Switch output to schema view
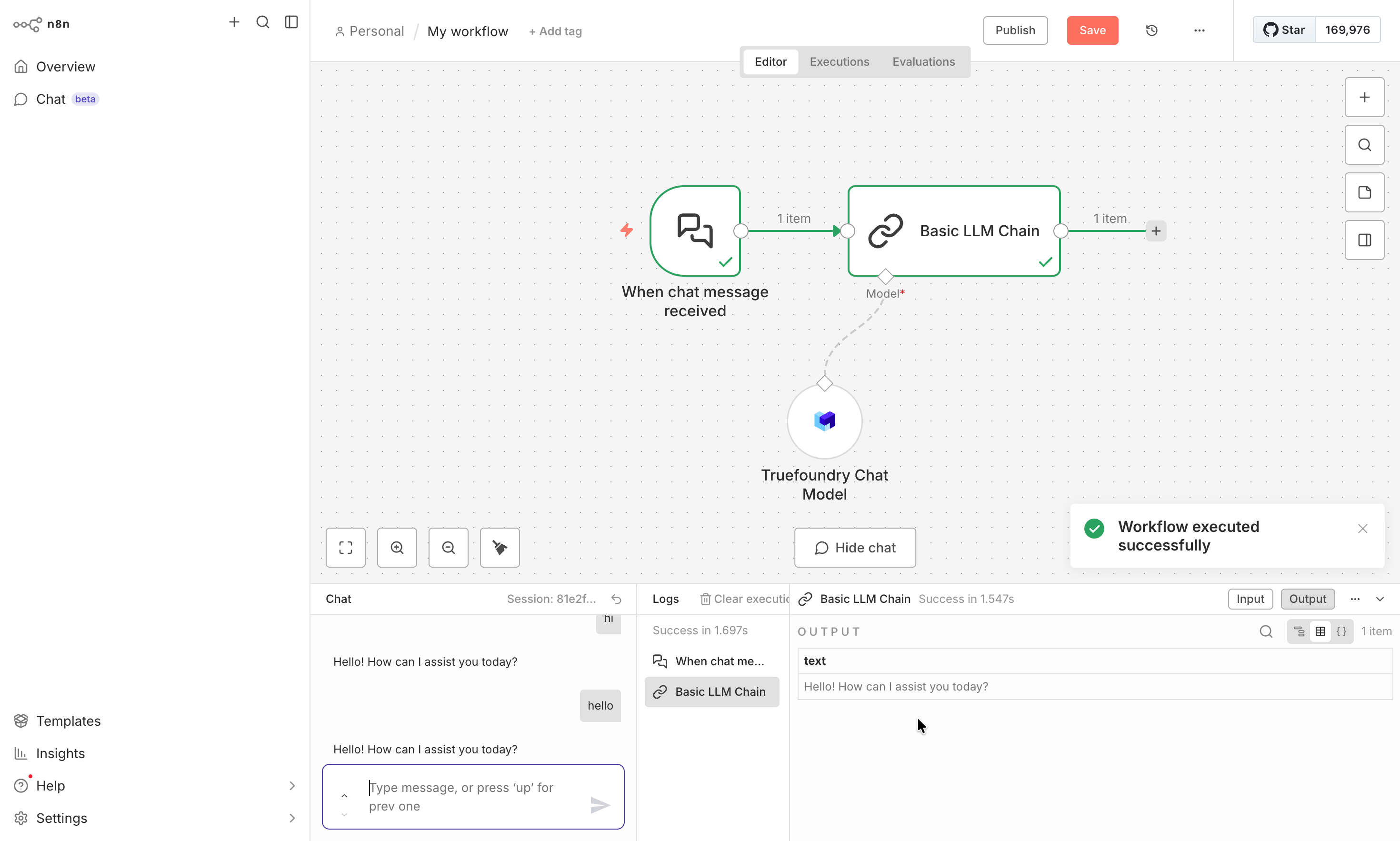Screen dimensions: 1400x841 1299,631
